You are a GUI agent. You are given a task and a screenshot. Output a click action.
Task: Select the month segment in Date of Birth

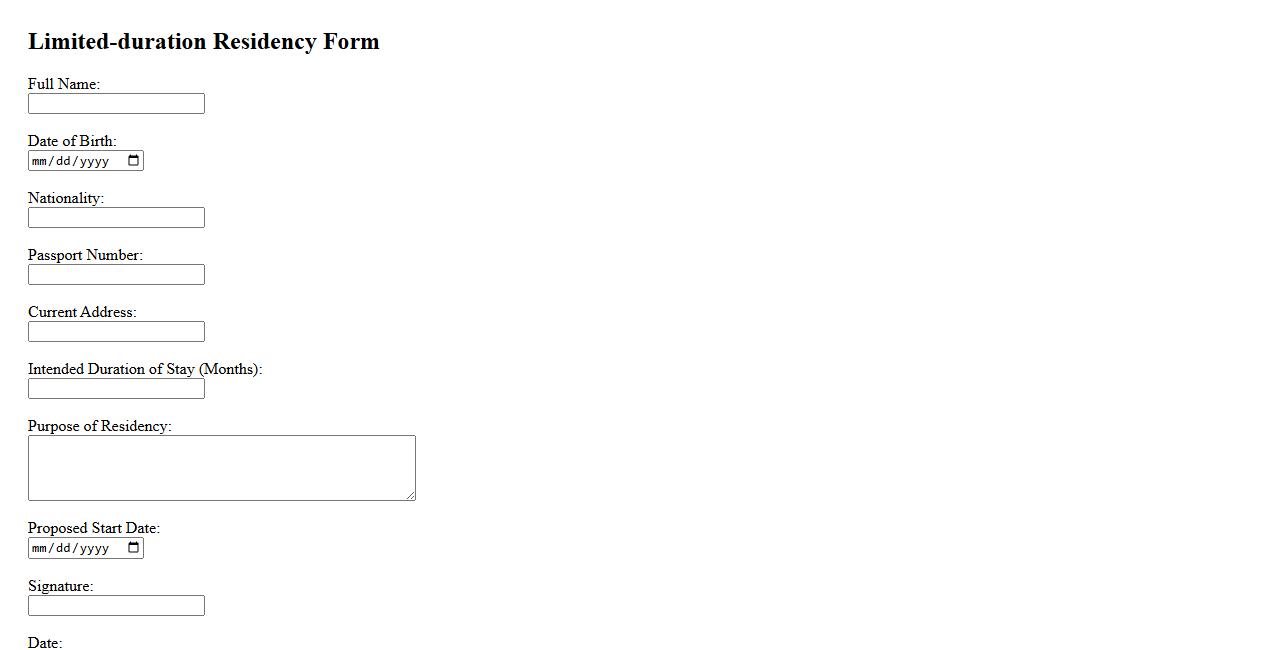(40, 161)
